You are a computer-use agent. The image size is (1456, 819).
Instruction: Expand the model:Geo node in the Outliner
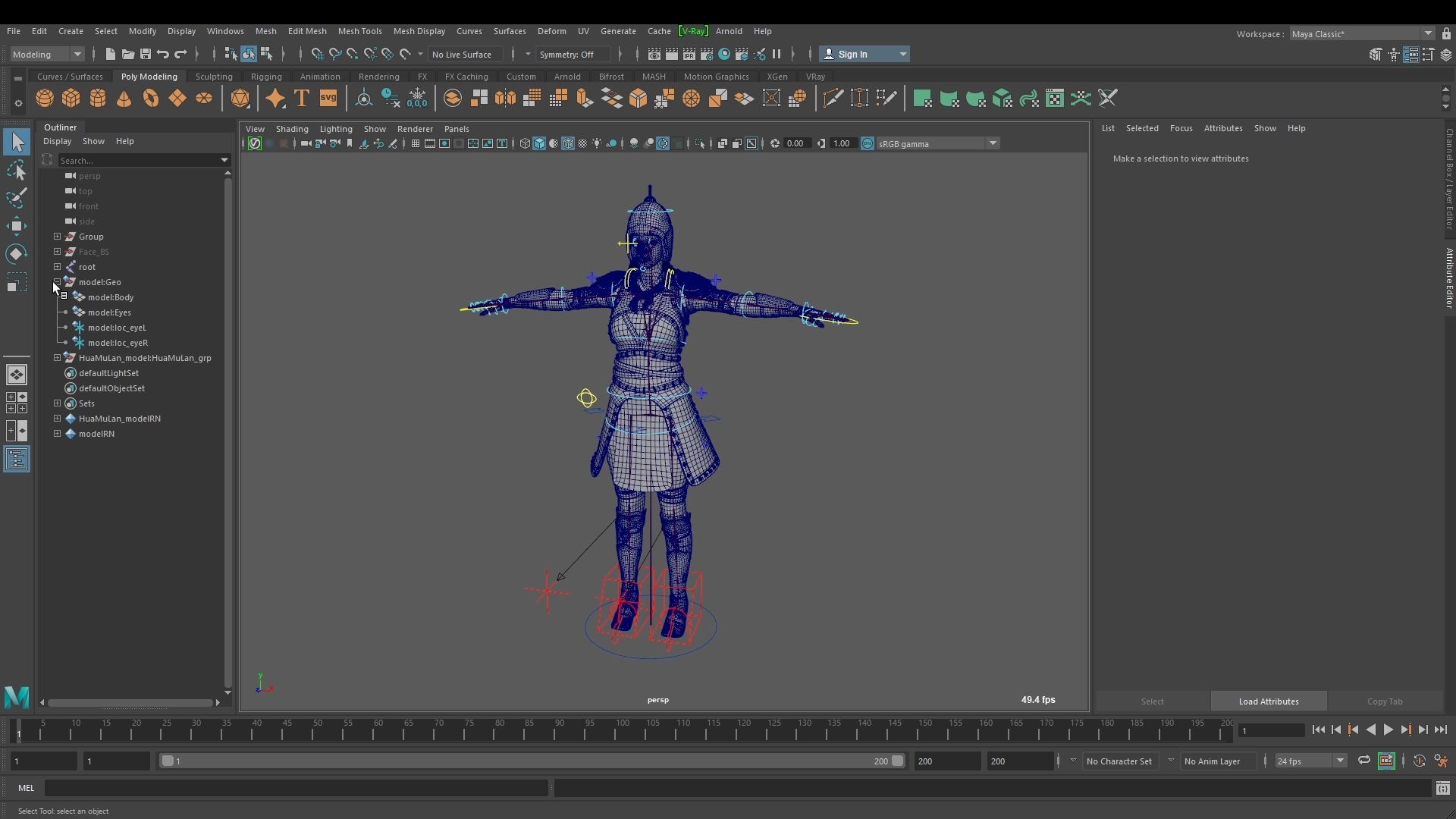point(57,281)
